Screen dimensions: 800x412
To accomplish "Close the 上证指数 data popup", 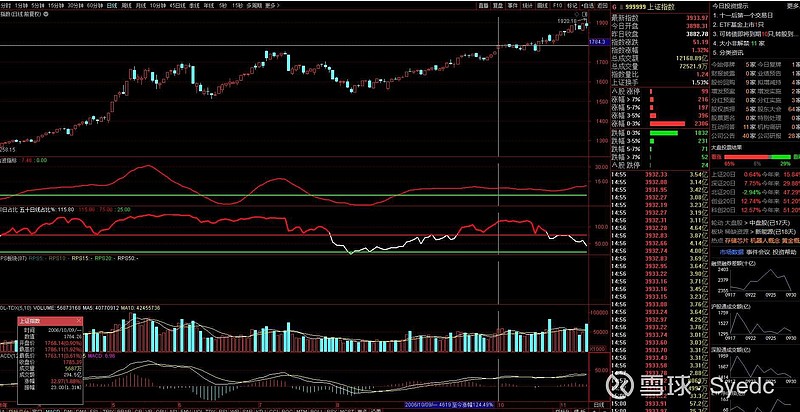I will tap(79, 321).
